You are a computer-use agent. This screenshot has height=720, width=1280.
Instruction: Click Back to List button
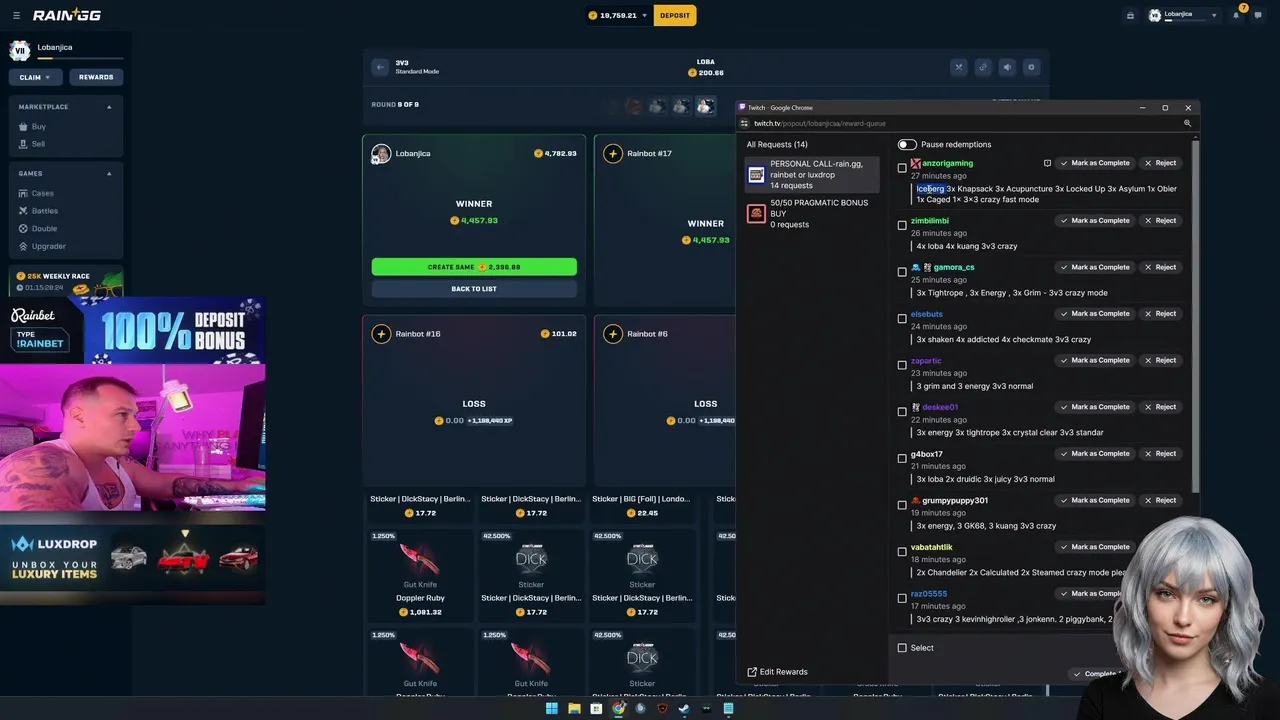coord(474,289)
